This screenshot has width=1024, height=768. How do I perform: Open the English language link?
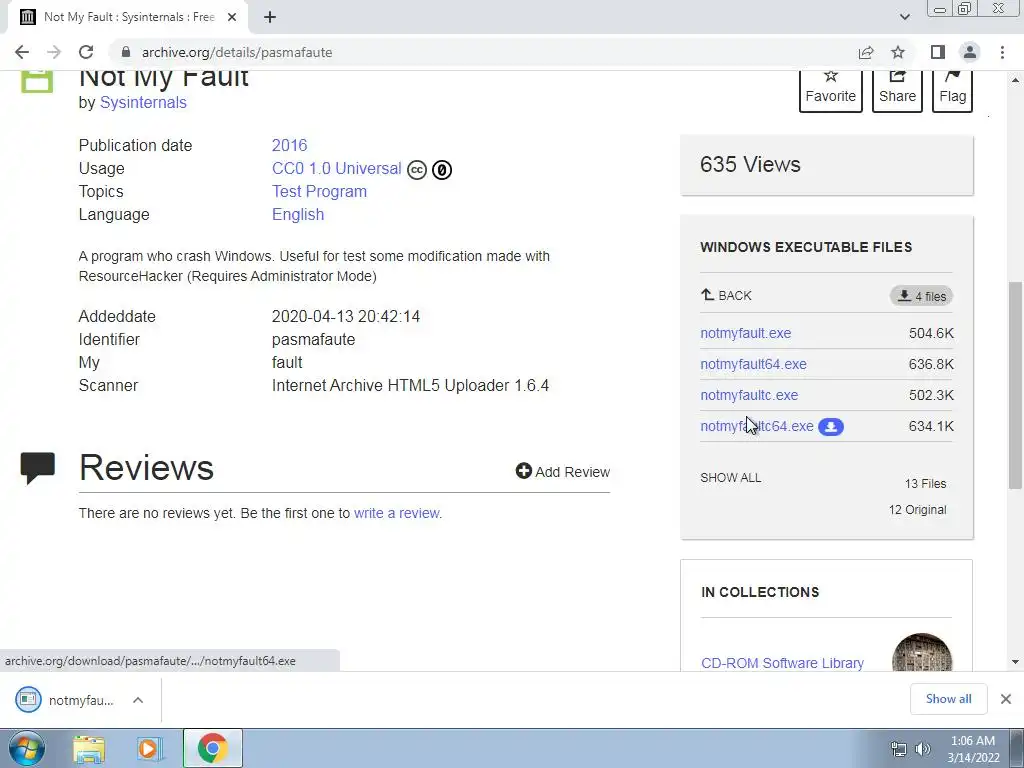[x=298, y=214]
